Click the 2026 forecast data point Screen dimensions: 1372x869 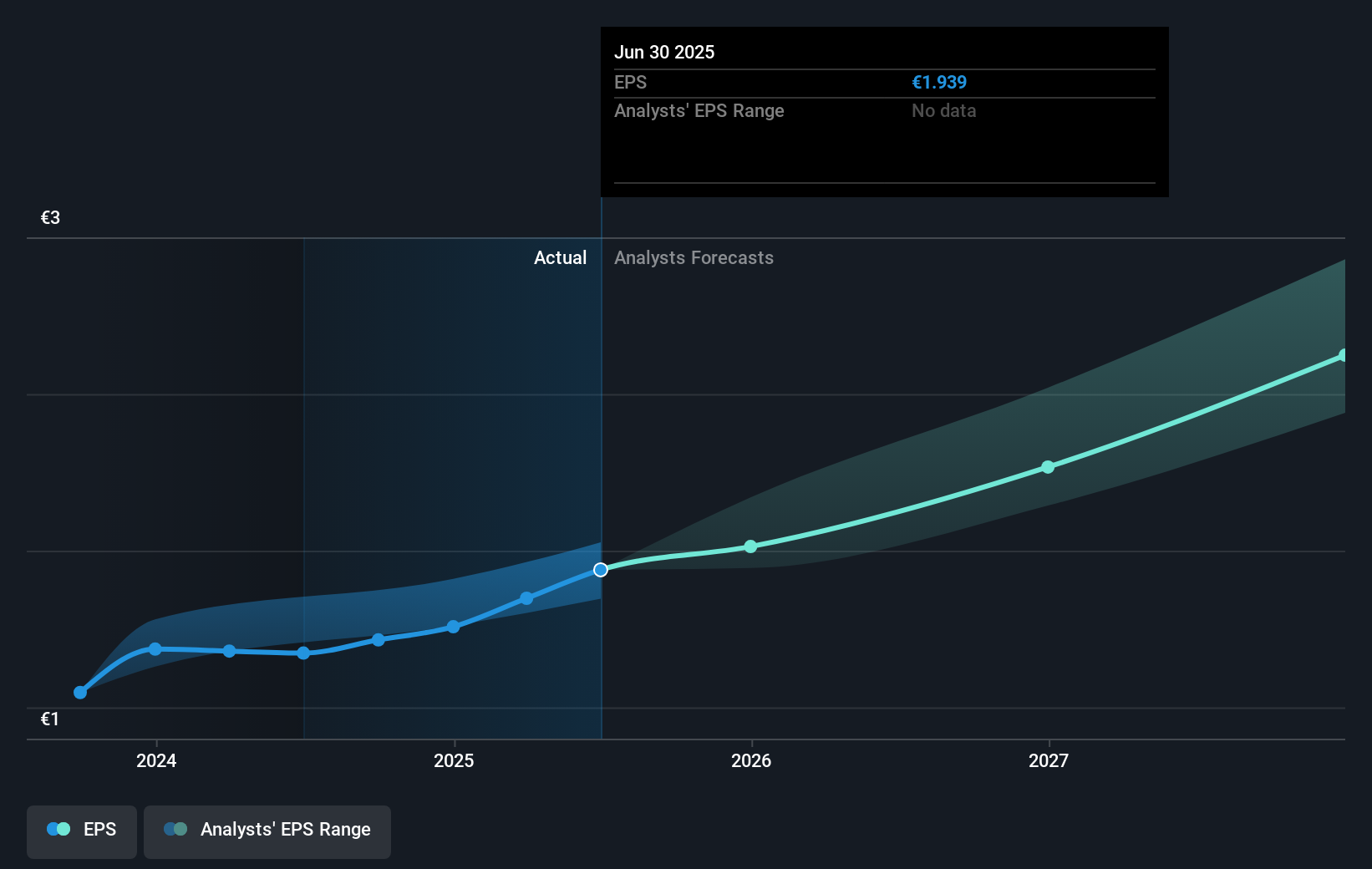(750, 546)
